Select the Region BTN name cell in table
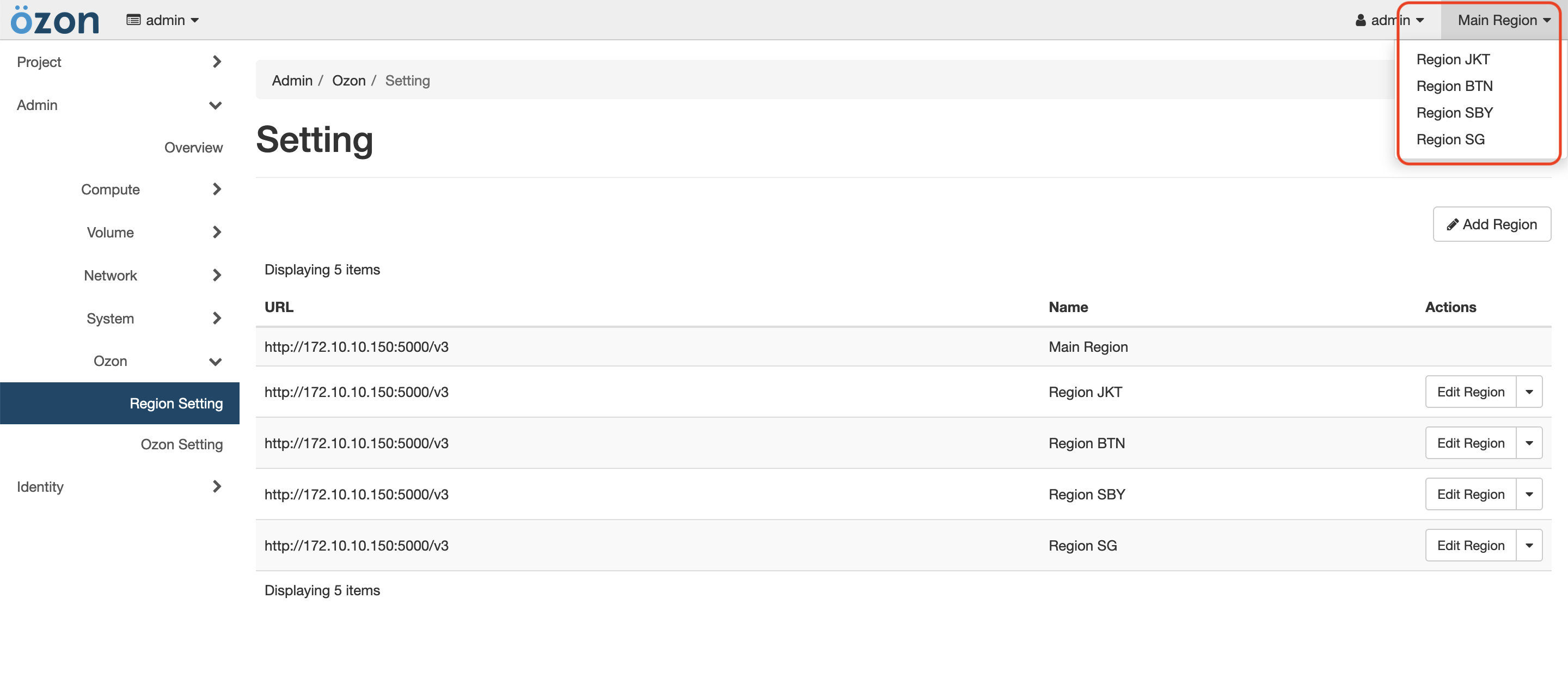 (x=1087, y=443)
